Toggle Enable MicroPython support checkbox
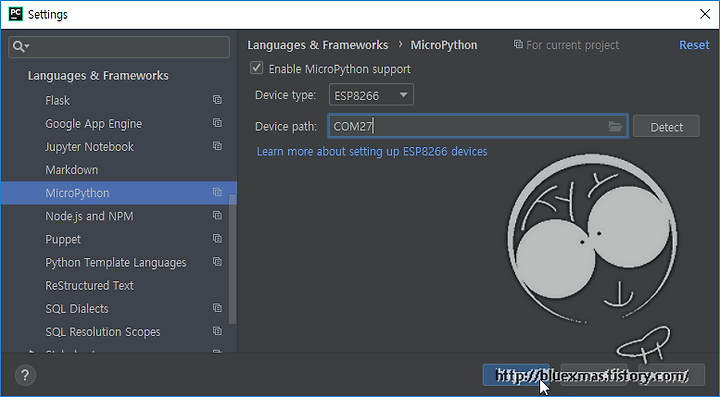 [x=256, y=68]
